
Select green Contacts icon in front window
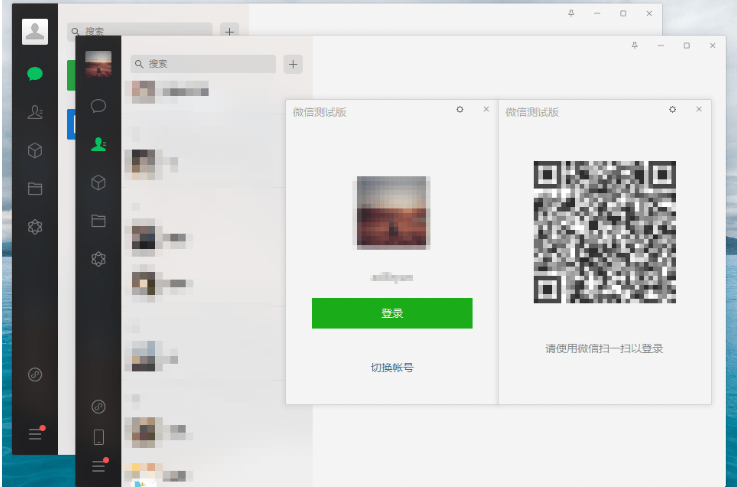coord(98,144)
